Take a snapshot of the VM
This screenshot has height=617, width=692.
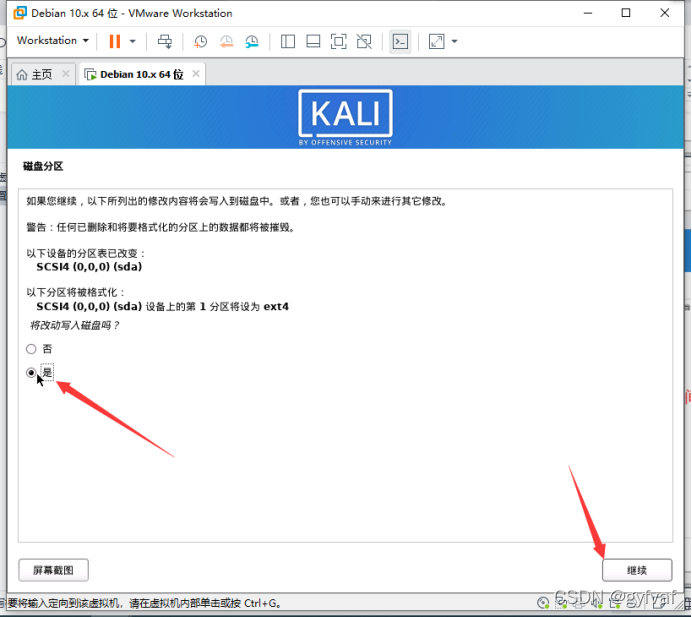(200, 41)
